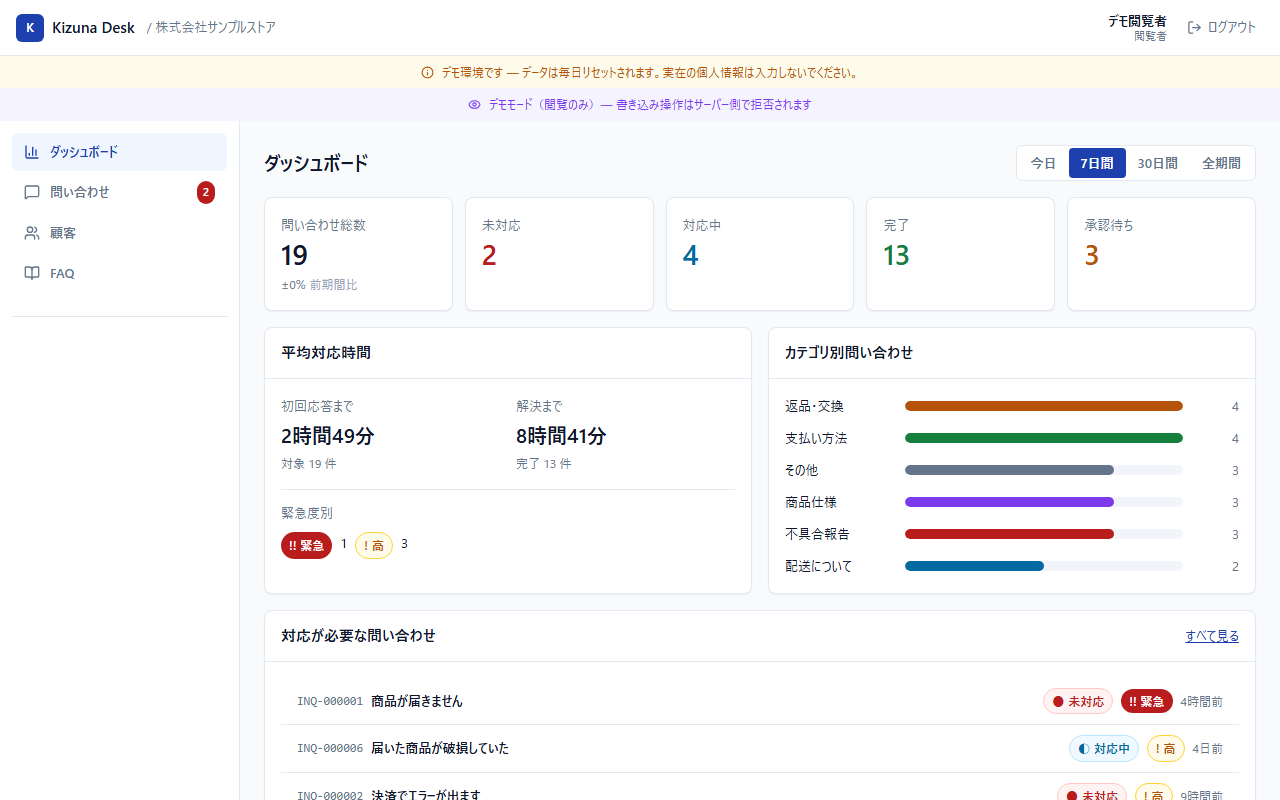
Task: Open FAQ in the sidebar
Action: (119, 273)
